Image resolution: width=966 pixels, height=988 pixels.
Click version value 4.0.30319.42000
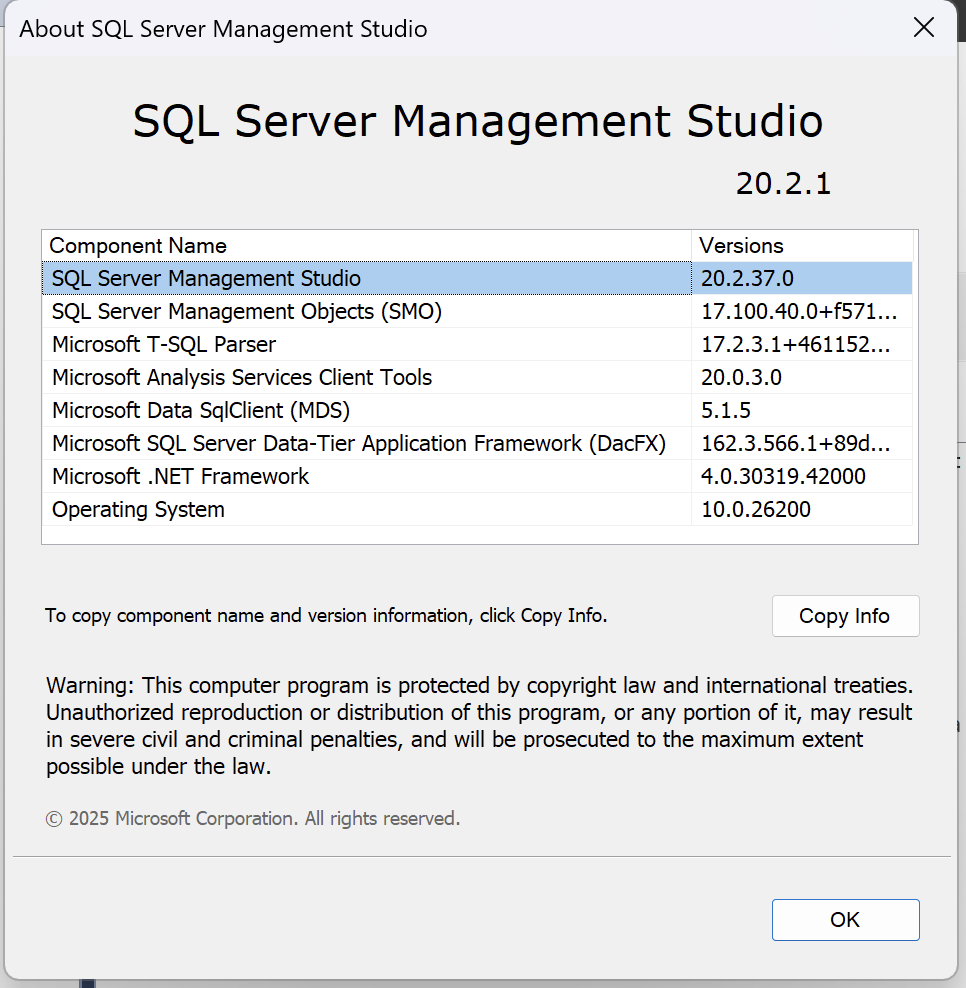[783, 476]
